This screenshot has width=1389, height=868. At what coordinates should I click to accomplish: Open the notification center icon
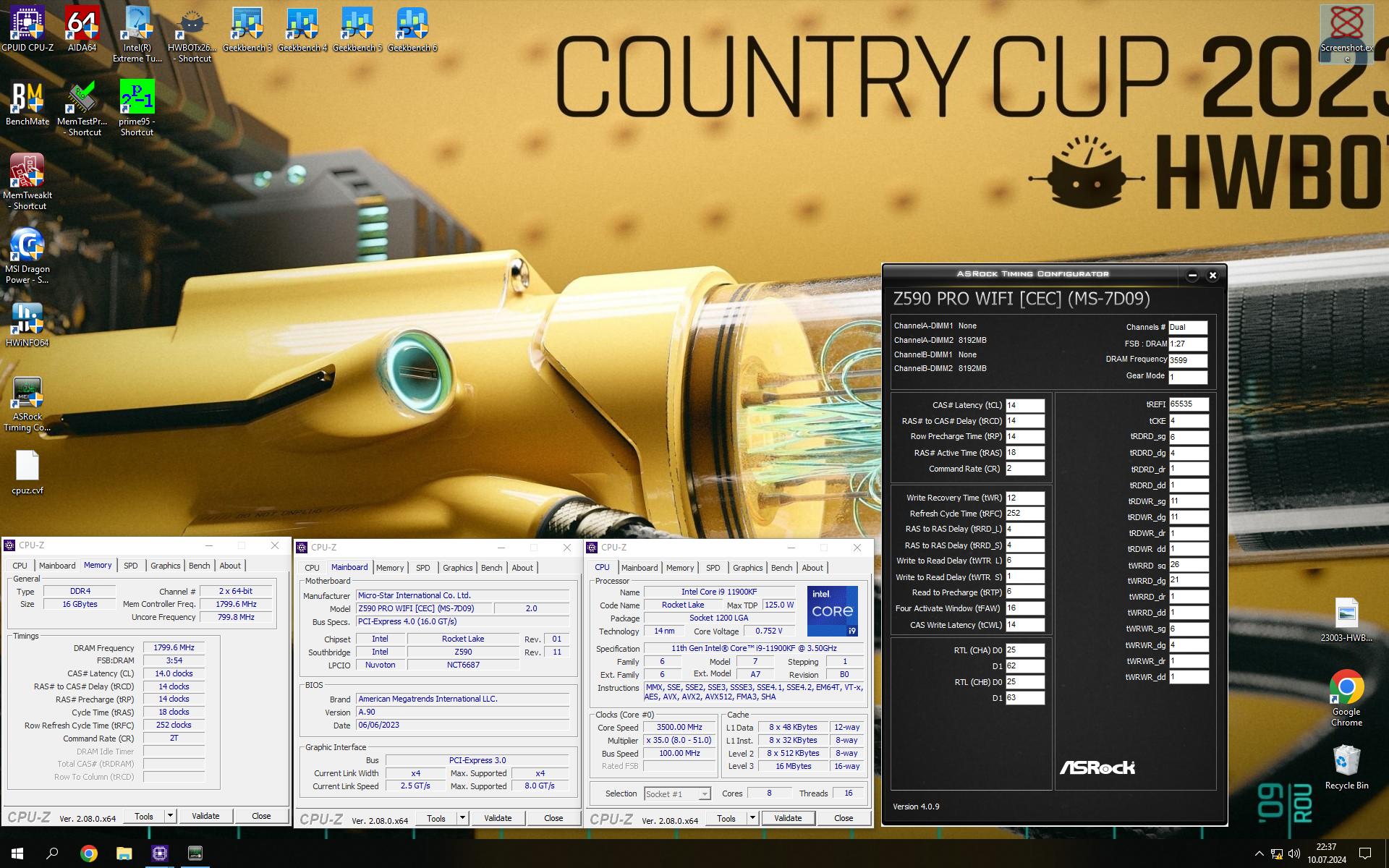coord(1365,854)
